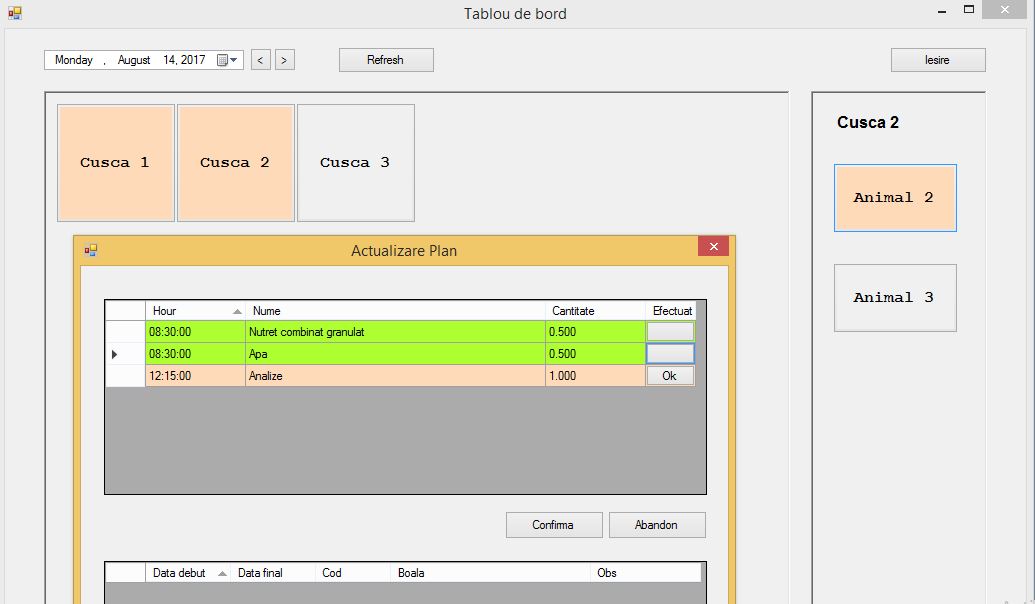
Task: Click the Nume column header
Action: click(x=395, y=311)
